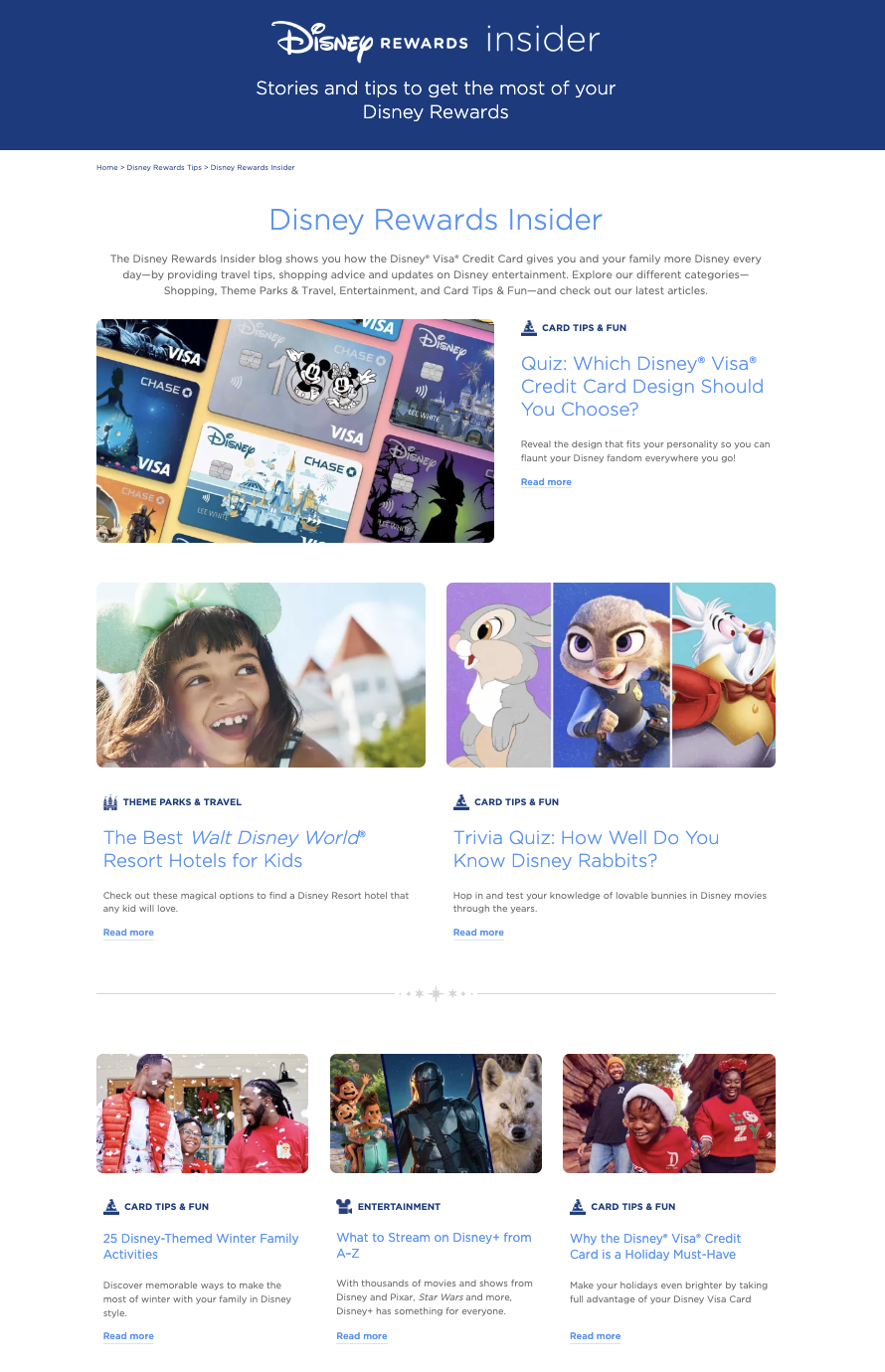885x1372 pixels.
Task: Click sorcerer hat icon above Holiday Must-Have article
Action: click(x=578, y=1206)
